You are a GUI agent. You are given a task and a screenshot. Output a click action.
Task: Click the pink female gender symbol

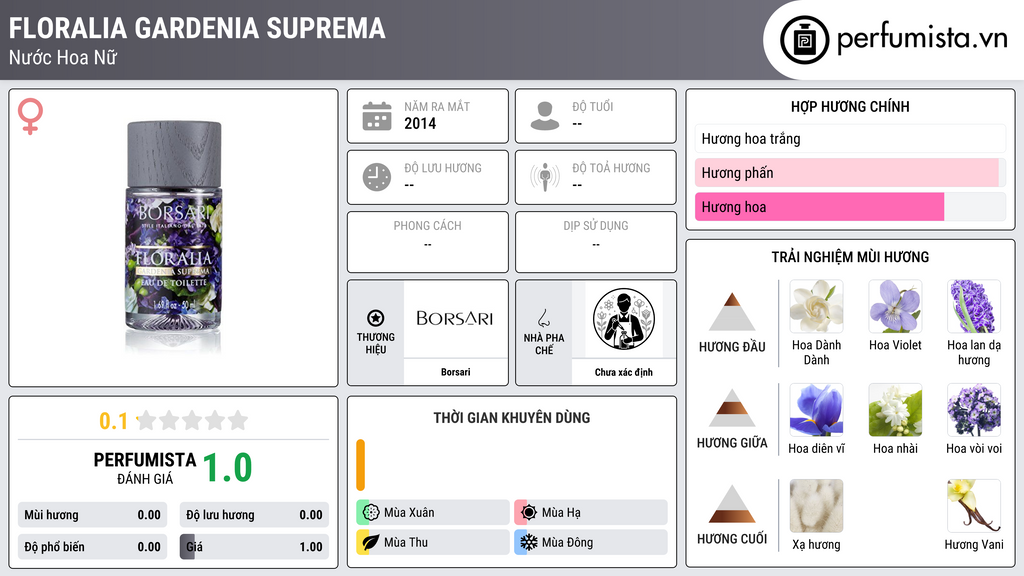pos(30,116)
